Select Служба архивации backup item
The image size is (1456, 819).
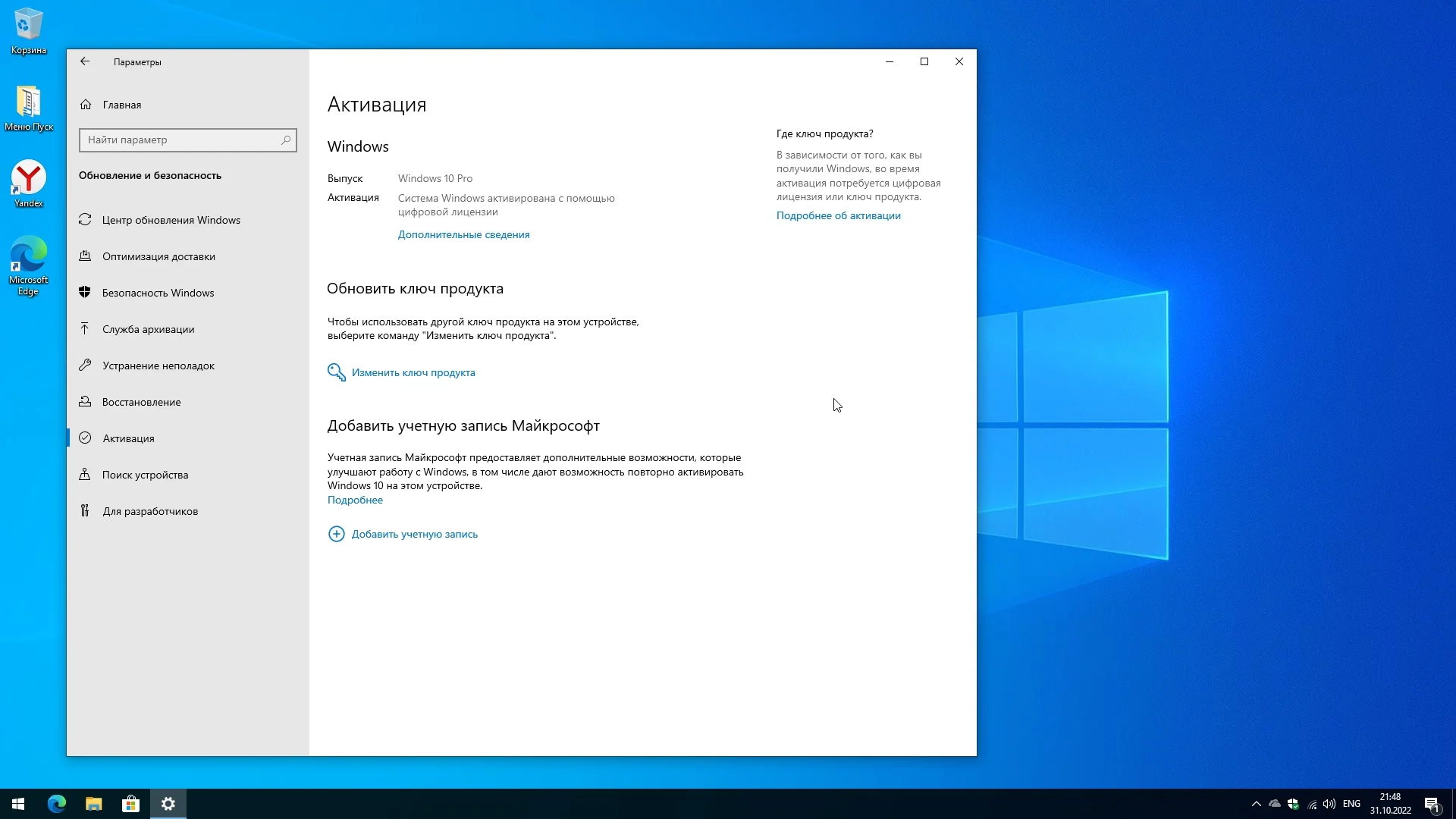click(148, 329)
